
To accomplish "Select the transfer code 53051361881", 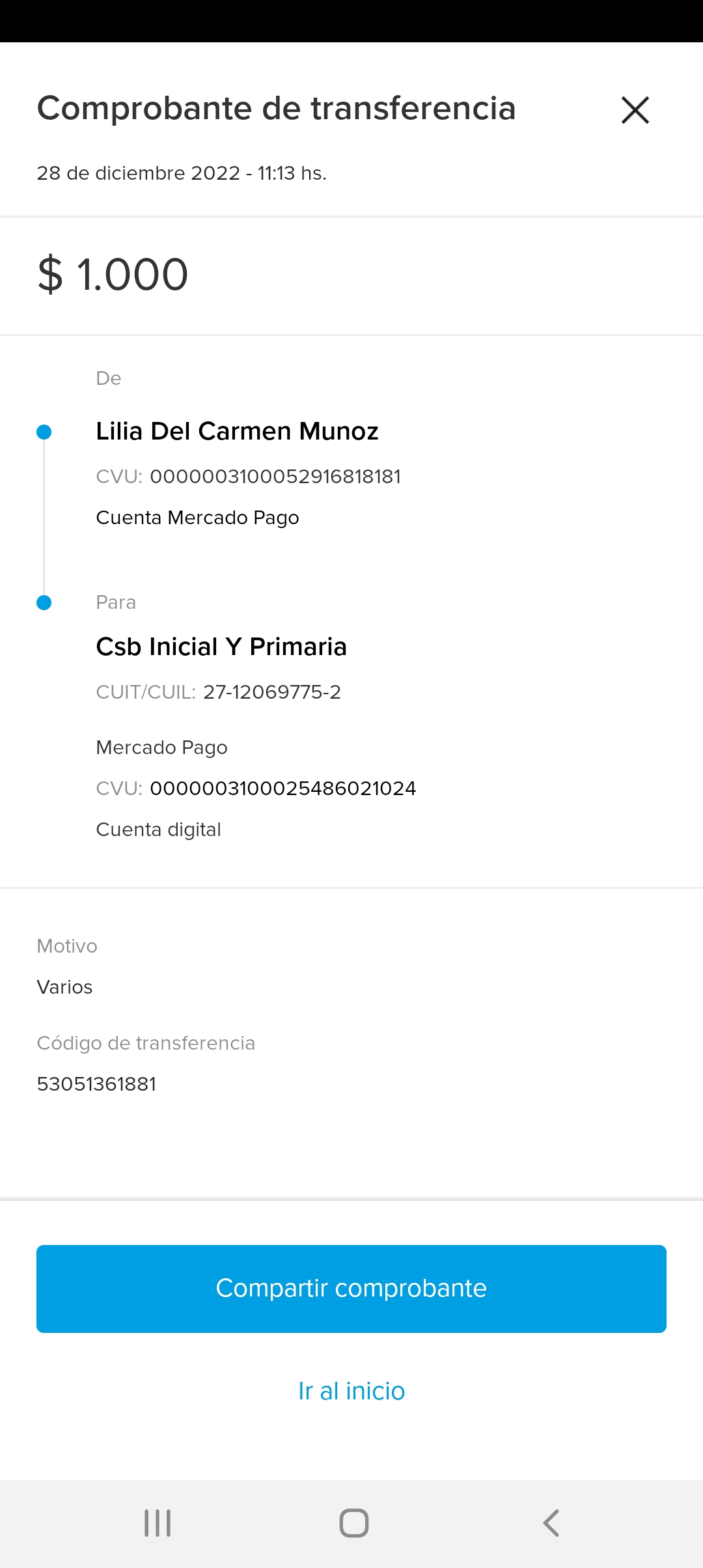I will (96, 1084).
